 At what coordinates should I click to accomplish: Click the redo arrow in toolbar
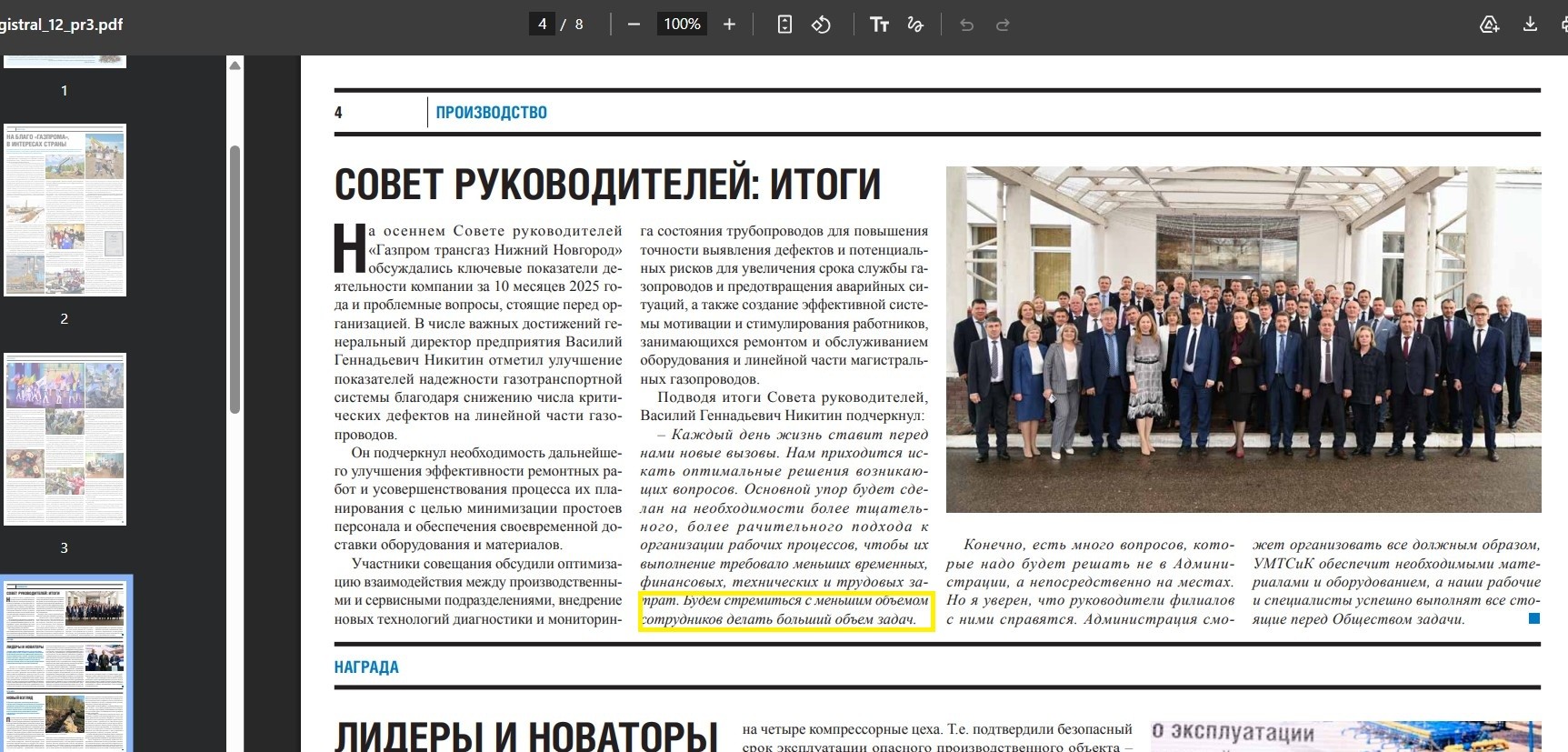pos(1003,25)
